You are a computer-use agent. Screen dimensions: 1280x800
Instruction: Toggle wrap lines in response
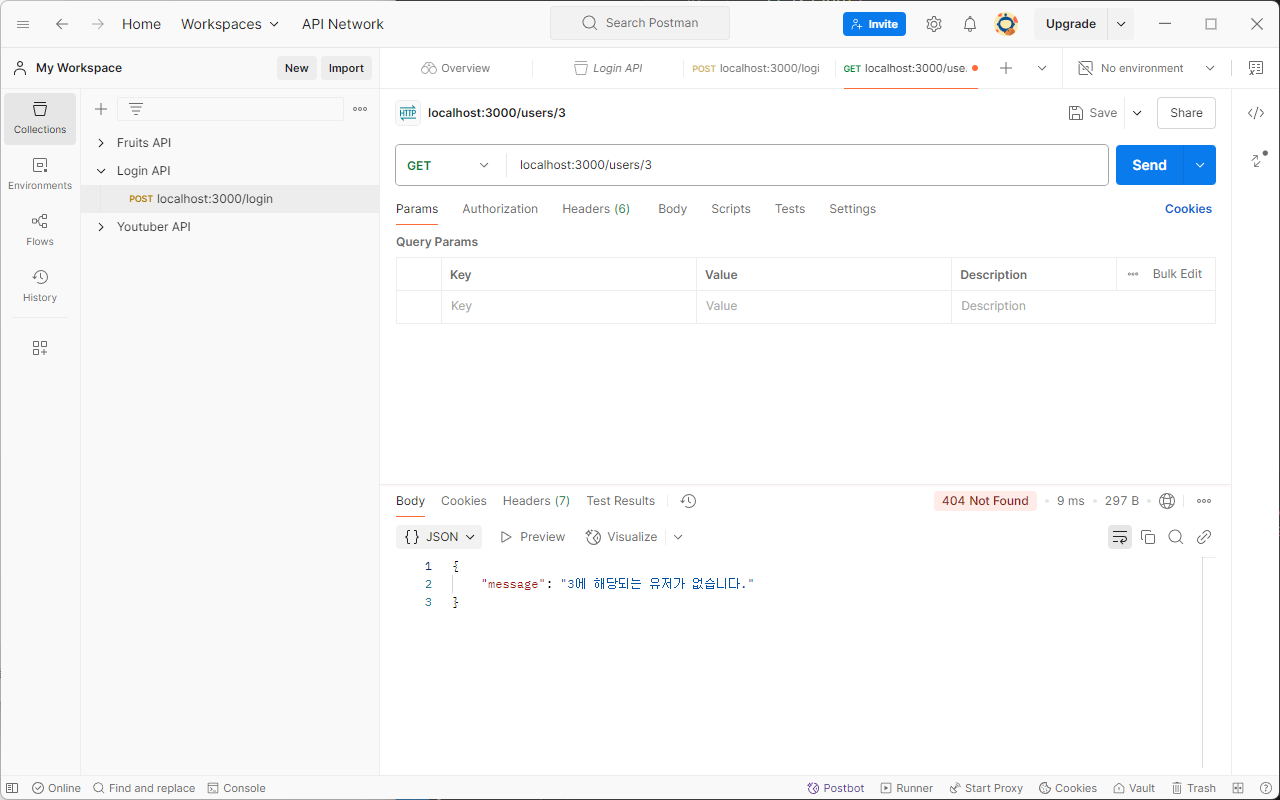[1120, 537]
